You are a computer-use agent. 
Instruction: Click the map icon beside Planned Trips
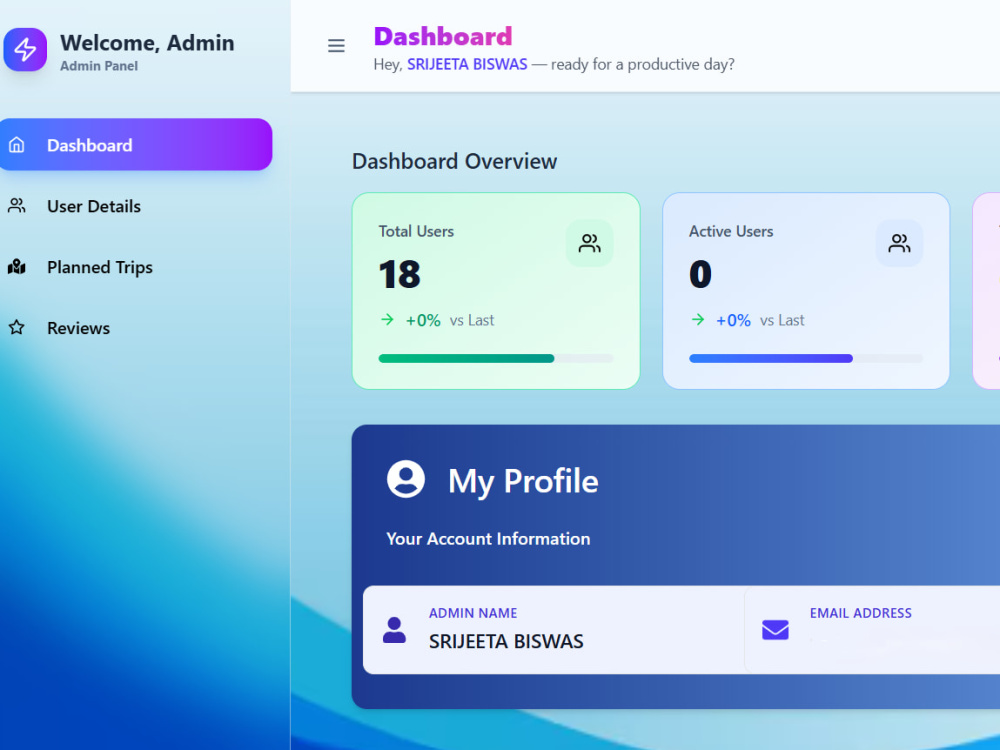pyautogui.click(x=17, y=267)
